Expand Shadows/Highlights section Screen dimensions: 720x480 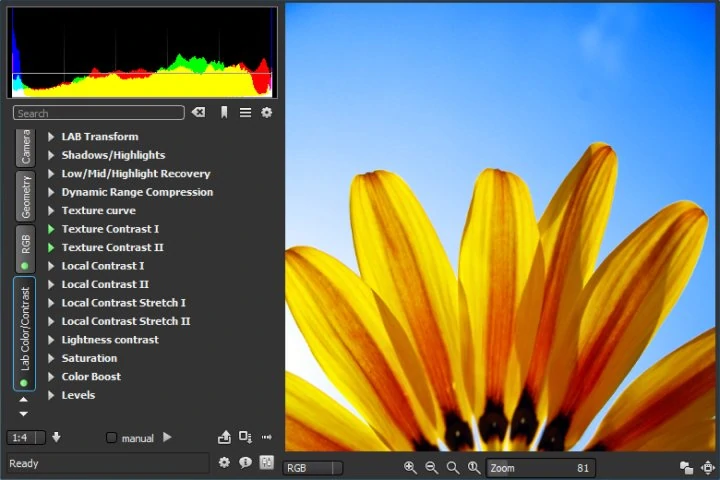coord(51,155)
